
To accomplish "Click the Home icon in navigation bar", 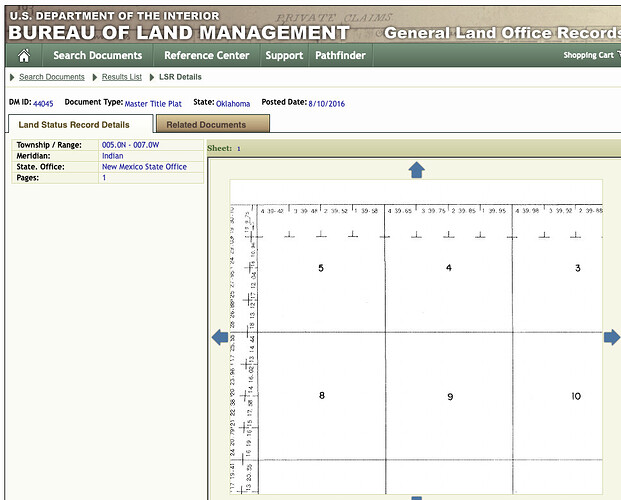I will tap(24, 56).
